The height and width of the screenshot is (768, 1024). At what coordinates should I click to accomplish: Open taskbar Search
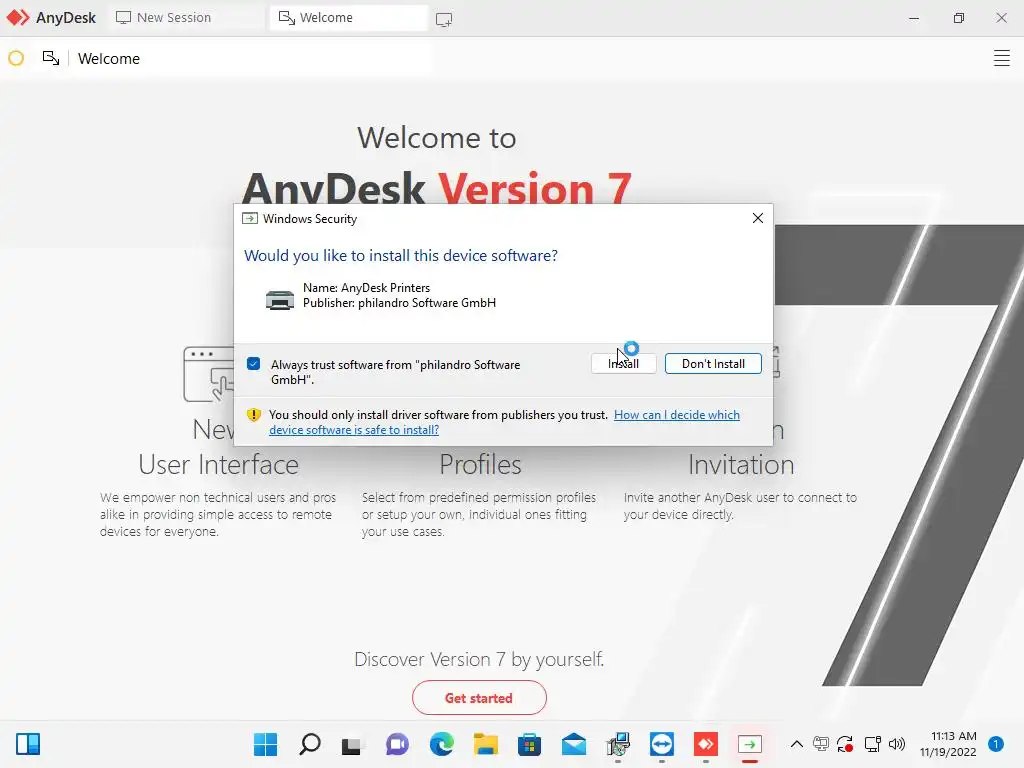click(310, 744)
